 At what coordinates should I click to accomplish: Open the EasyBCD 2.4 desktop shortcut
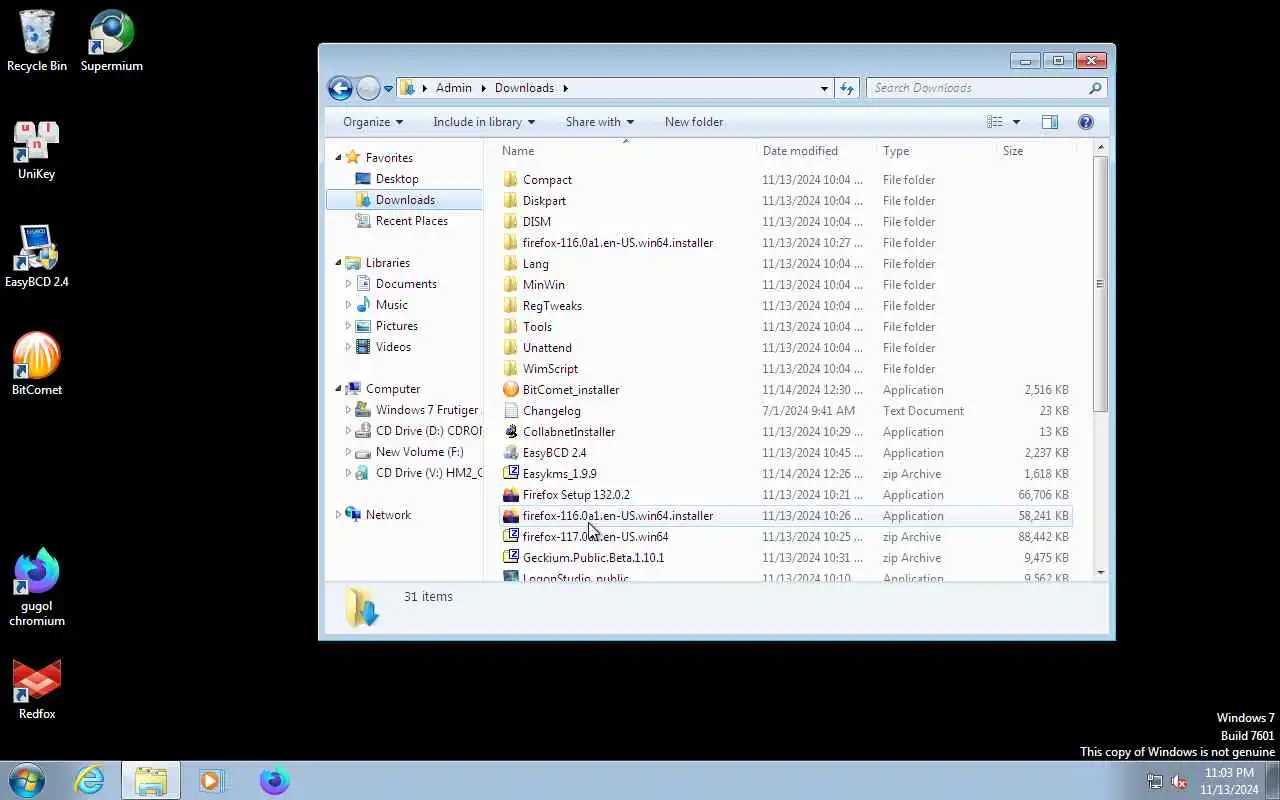point(37,257)
